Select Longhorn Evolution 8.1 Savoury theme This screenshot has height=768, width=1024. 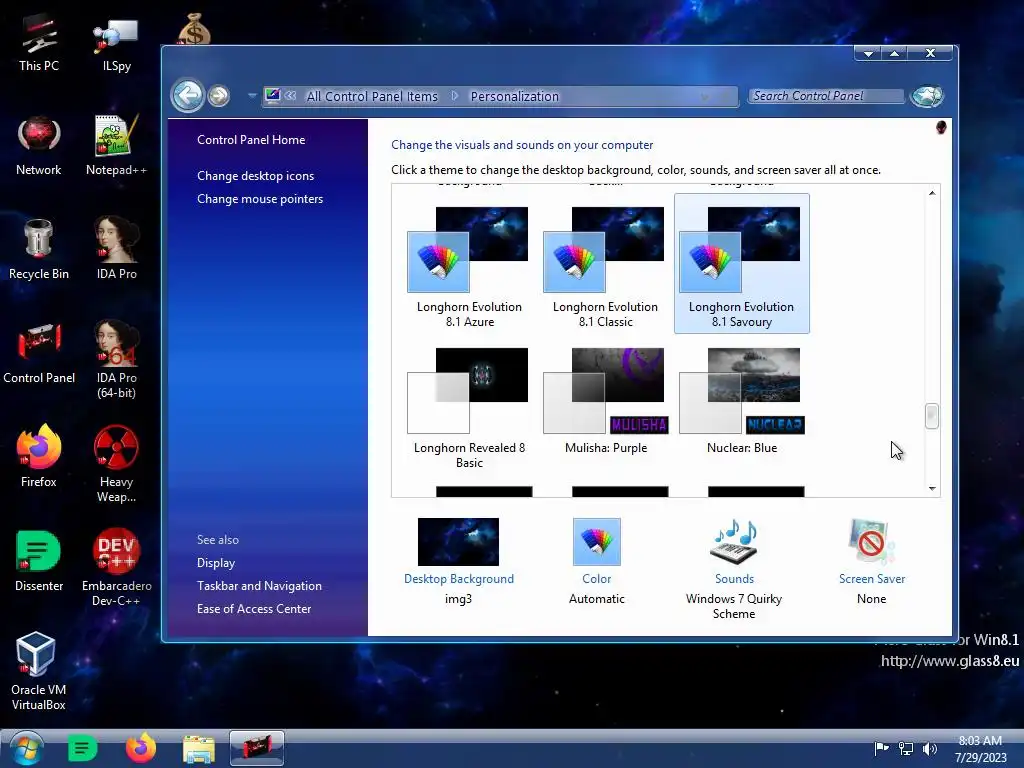(x=741, y=264)
